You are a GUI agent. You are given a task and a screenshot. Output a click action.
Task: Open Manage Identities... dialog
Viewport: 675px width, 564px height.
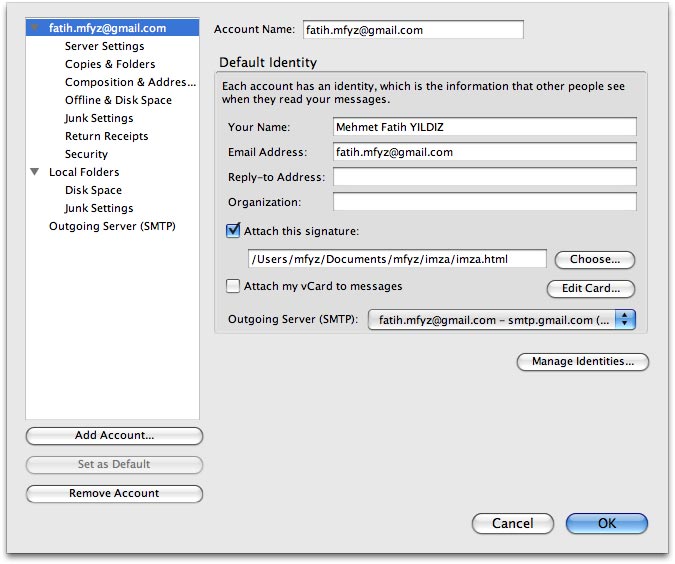[583, 362]
